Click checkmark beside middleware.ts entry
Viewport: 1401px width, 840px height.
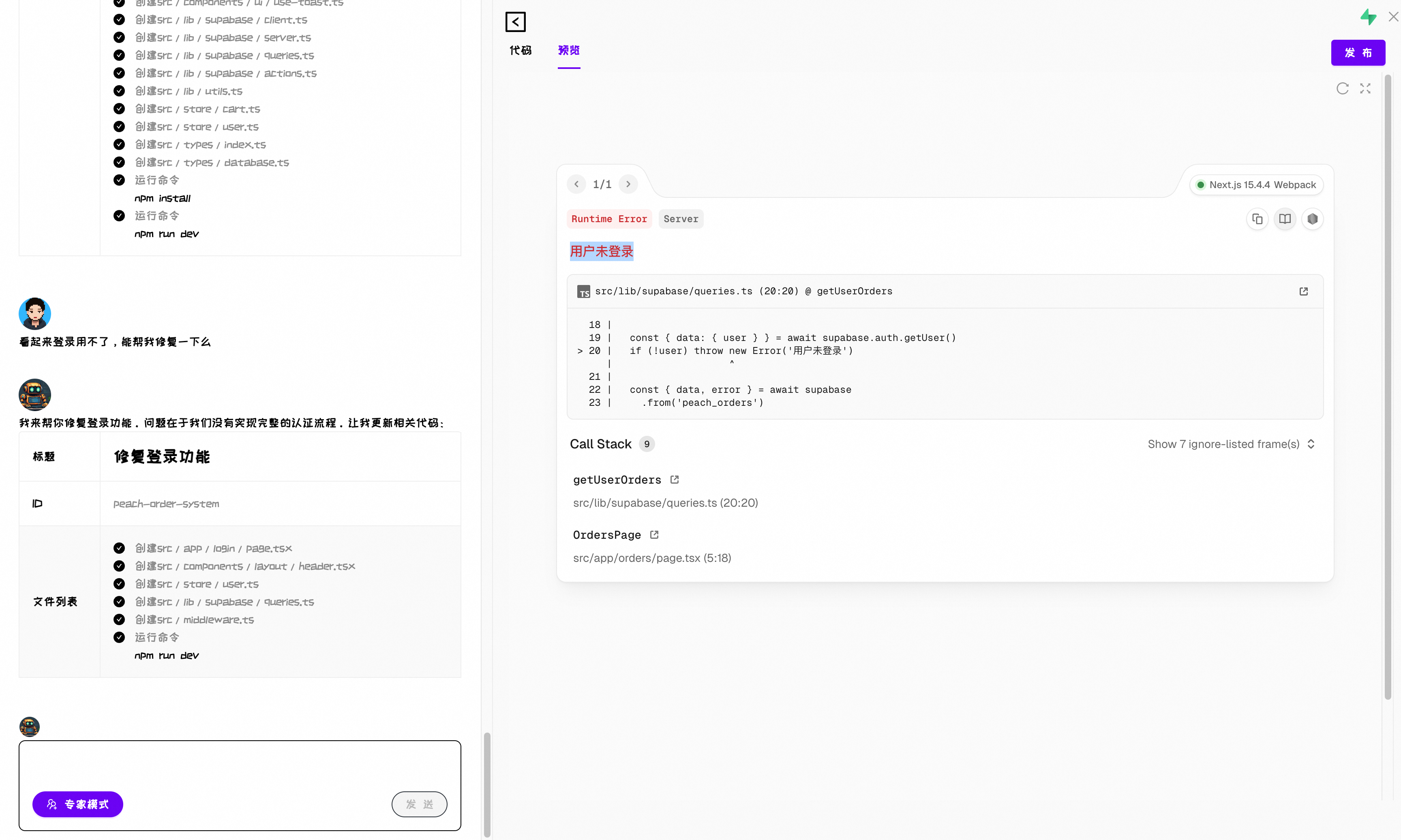click(119, 619)
